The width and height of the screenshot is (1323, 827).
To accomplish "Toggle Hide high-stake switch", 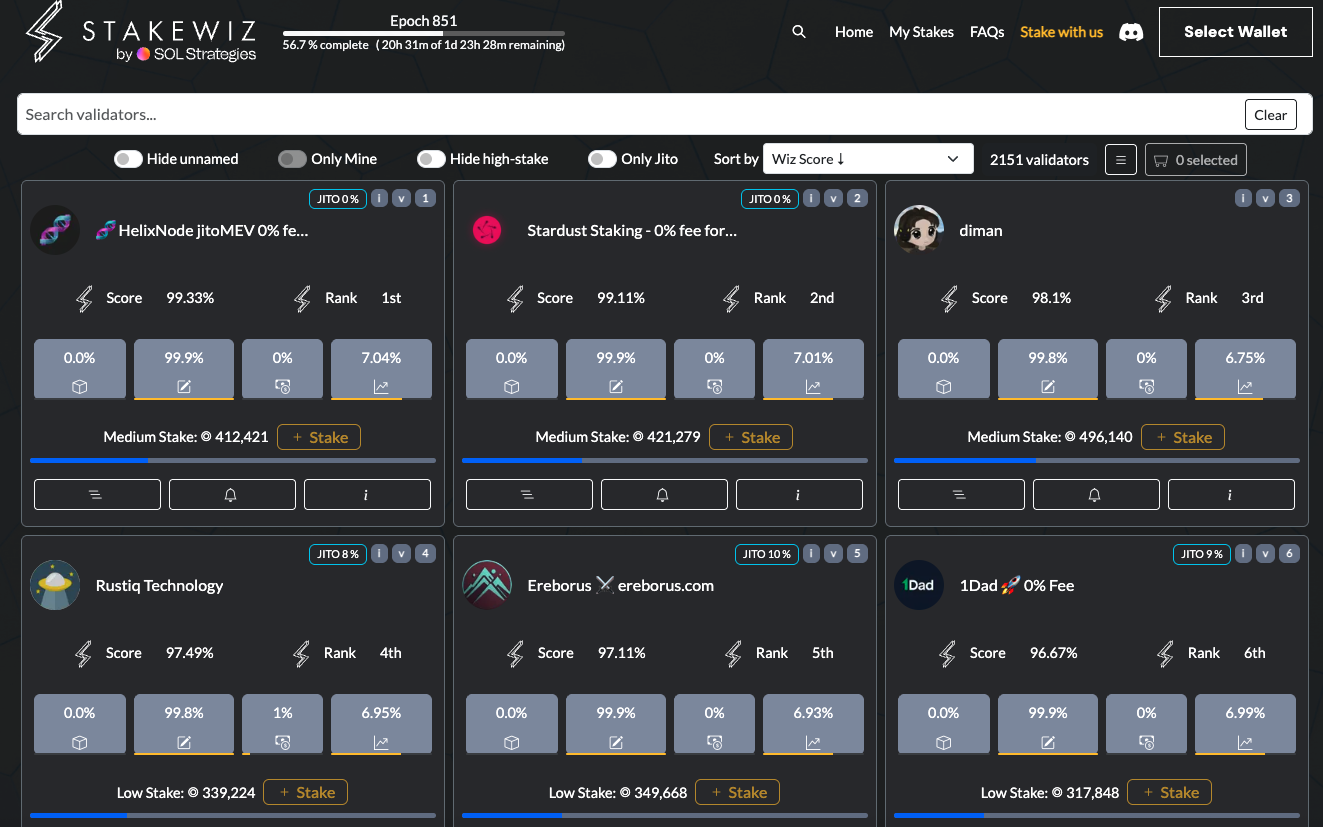I will click(x=431, y=159).
